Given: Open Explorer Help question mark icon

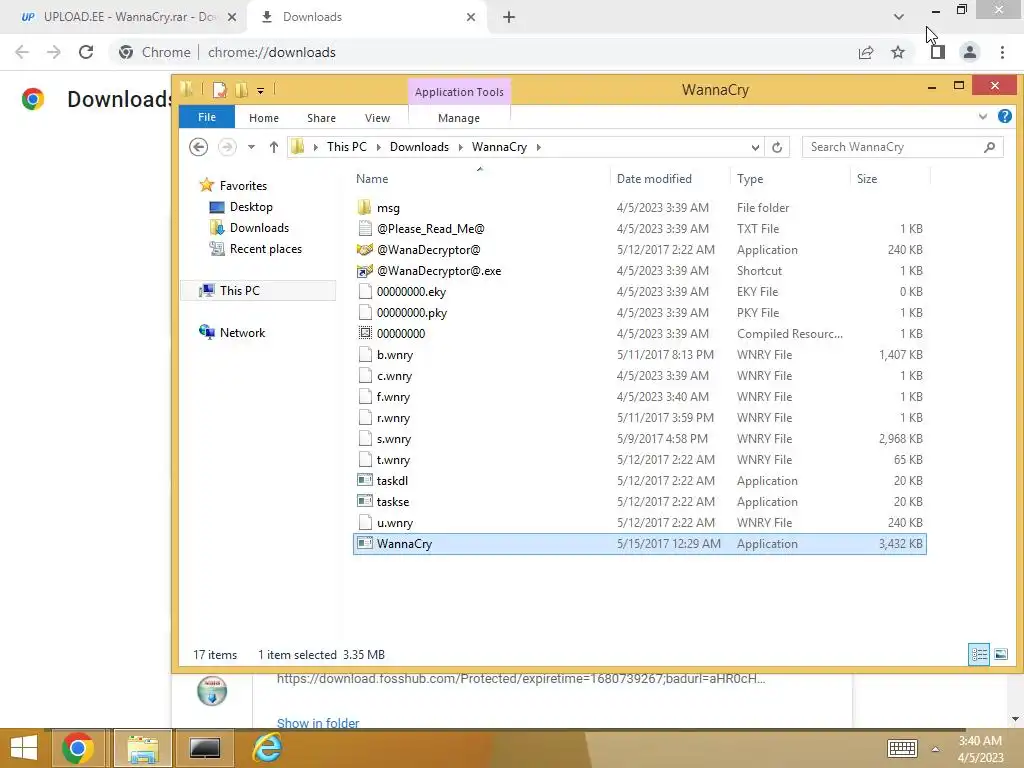Looking at the screenshot, I should 1004,116.
